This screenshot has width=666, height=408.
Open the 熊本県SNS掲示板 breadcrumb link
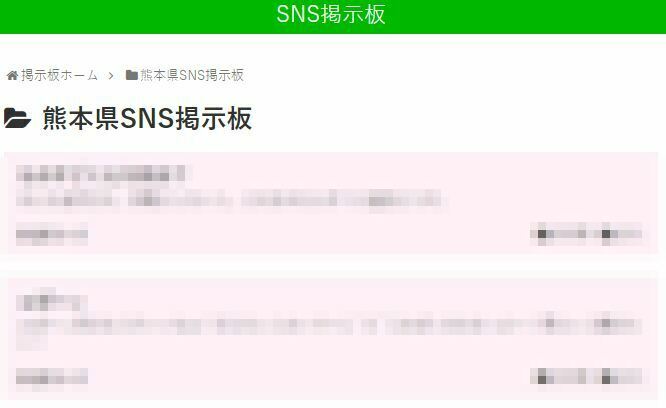coord(192,75)
